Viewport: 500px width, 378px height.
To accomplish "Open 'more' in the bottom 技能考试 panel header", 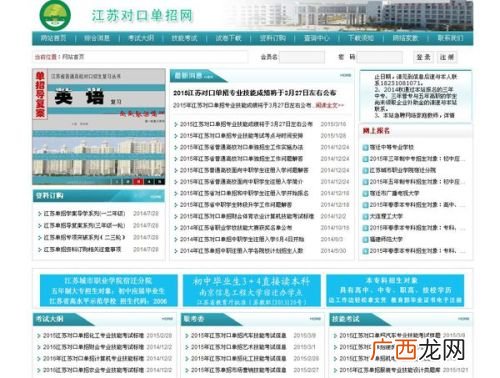I will pos(463,319).
